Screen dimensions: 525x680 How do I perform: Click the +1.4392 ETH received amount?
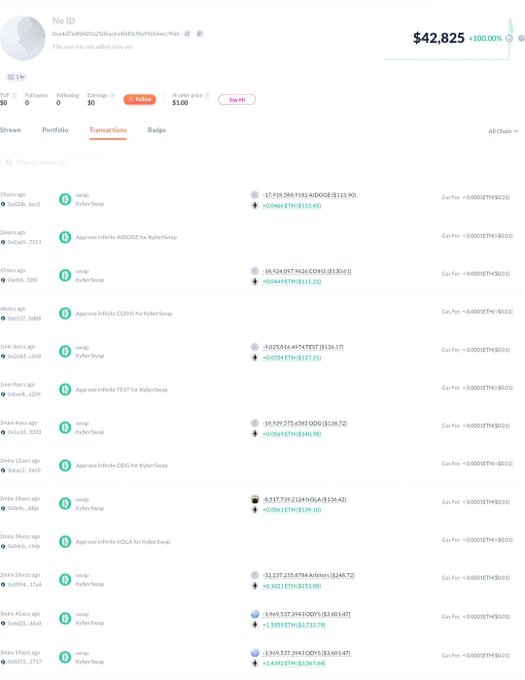point(294,663)
